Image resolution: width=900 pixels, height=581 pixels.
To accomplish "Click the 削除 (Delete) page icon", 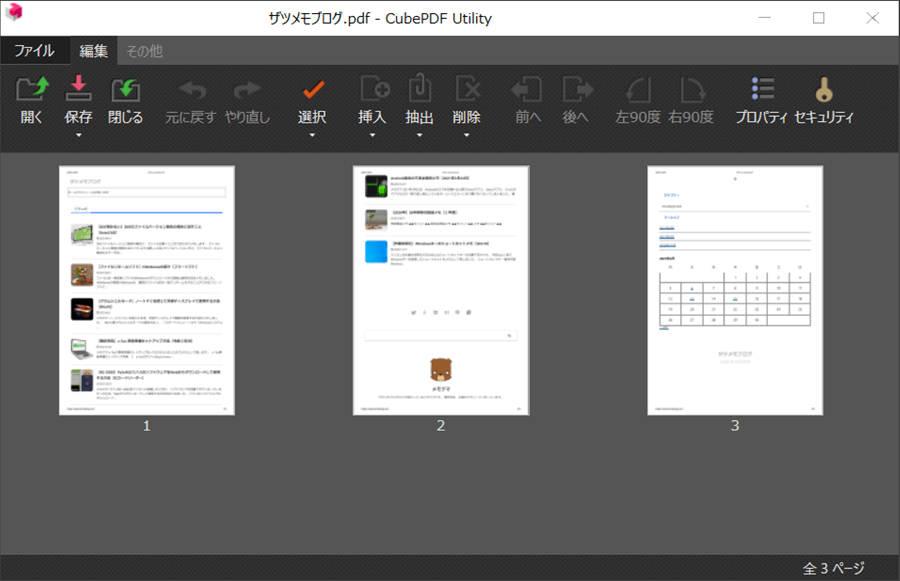I will click(x=467, y=91).
